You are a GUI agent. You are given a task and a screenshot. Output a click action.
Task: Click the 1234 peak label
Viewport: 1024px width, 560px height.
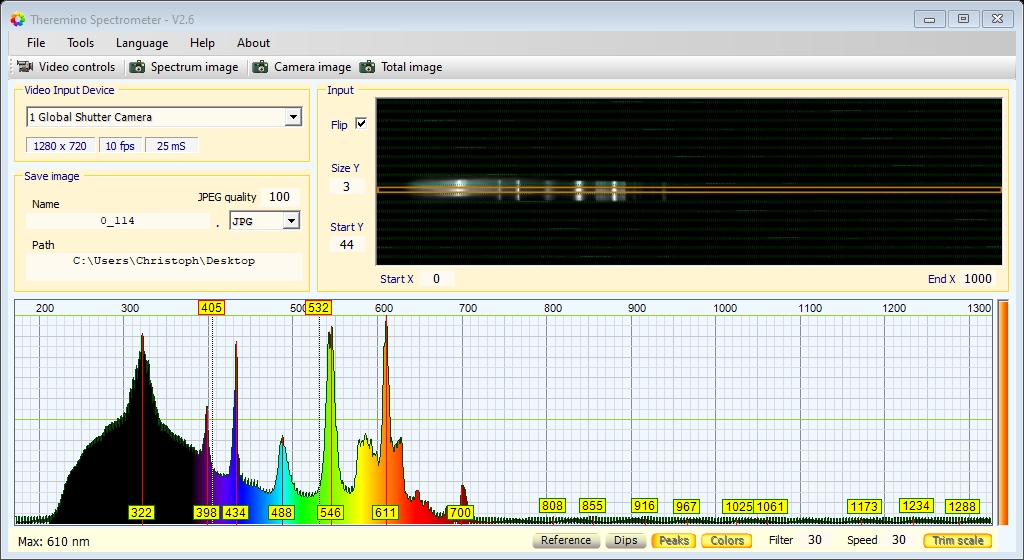tap(916, 505)
